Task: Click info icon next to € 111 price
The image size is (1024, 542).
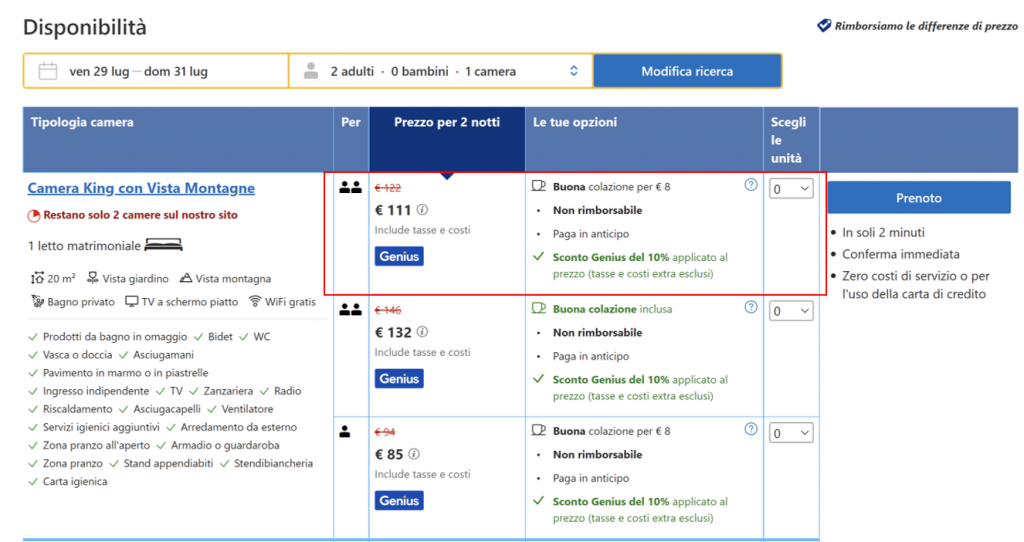Action: (x=422, y=210)
